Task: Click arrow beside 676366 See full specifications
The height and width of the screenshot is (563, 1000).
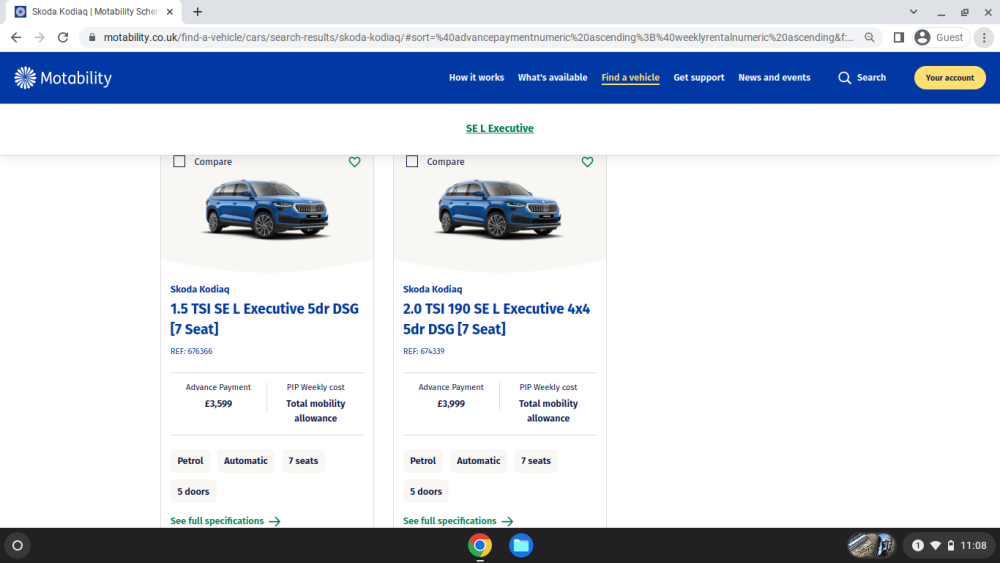Action: click(x=275, y=522)
